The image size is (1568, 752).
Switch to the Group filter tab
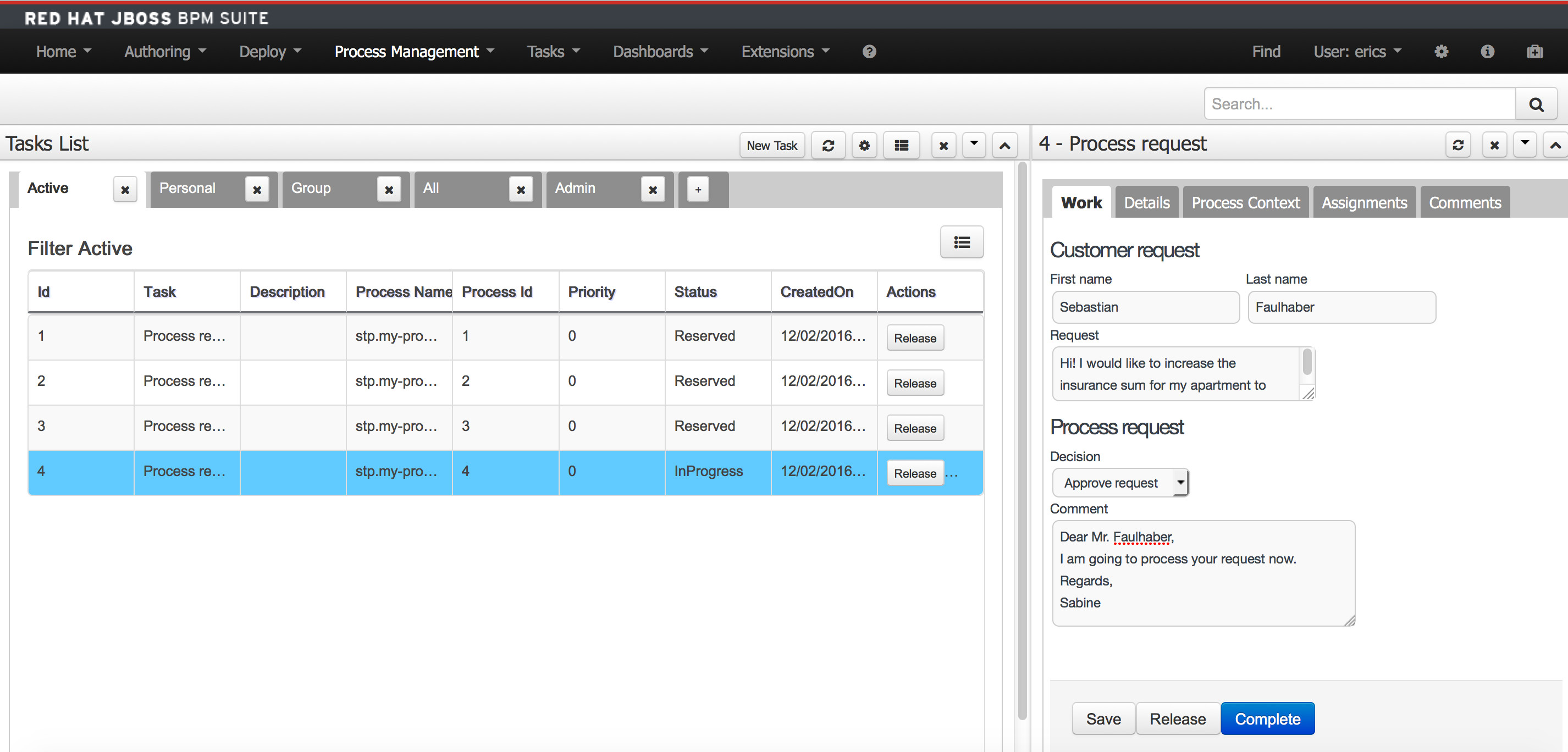click(311, 189)
